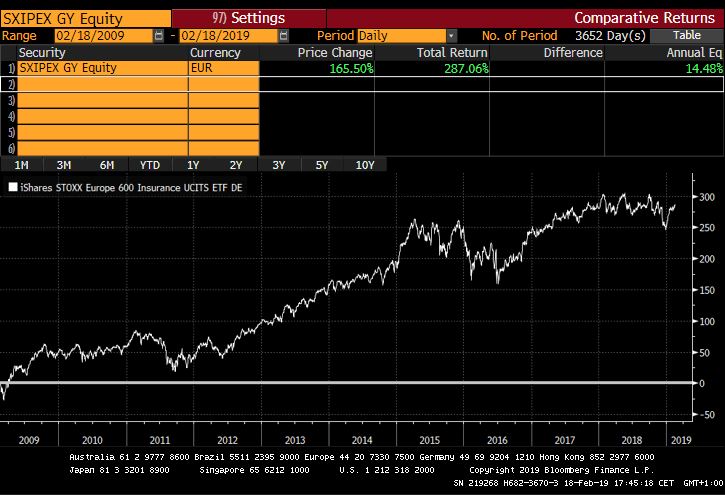Select security row 1 SXIPEX GY Equity
The height and width of the screenshot is (495, 725).
point(103,68)
